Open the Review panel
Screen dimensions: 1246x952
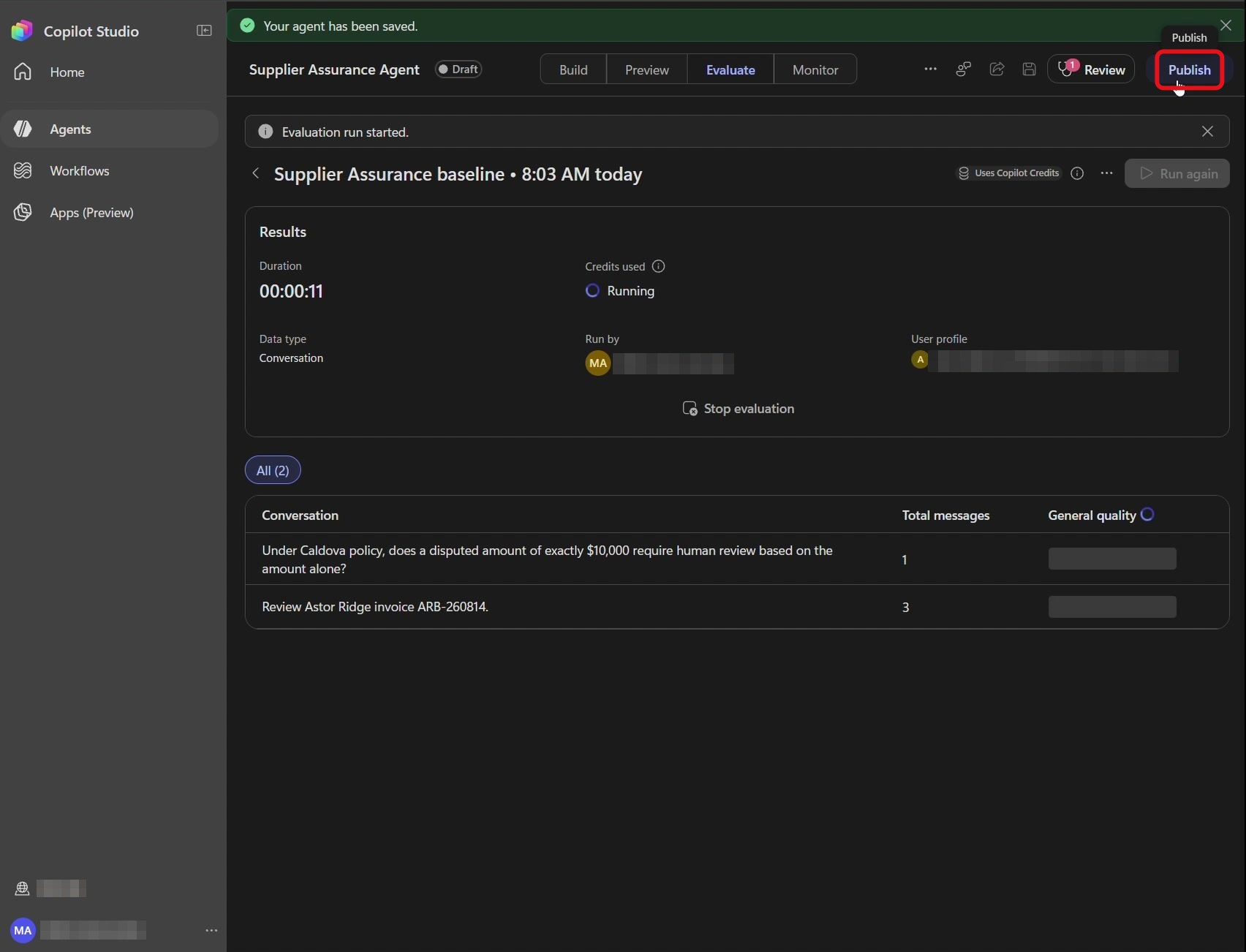[1091, 69]
